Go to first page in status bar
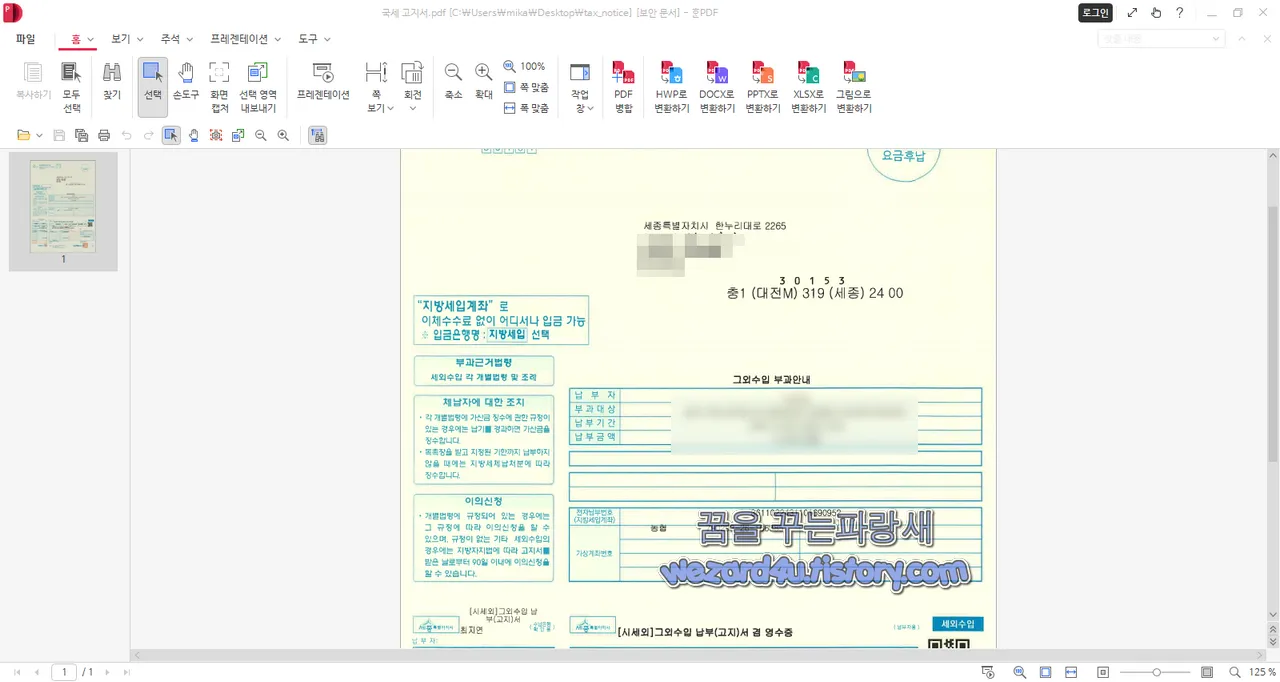This screenshot has width=1280, height=682. (18, 673)
